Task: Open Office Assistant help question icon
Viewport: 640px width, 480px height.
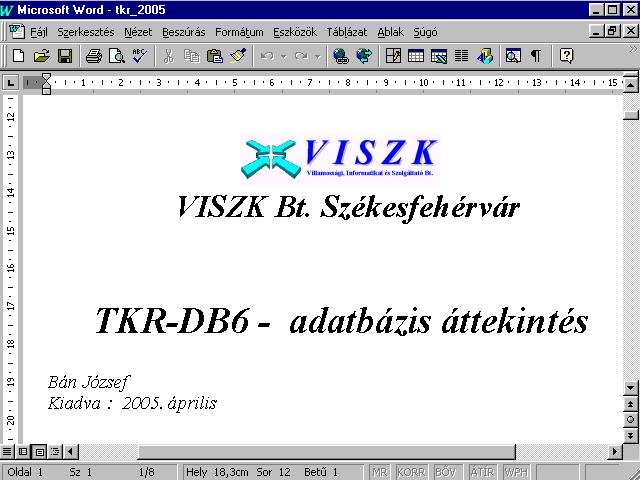Action: (x=567, y=56)
